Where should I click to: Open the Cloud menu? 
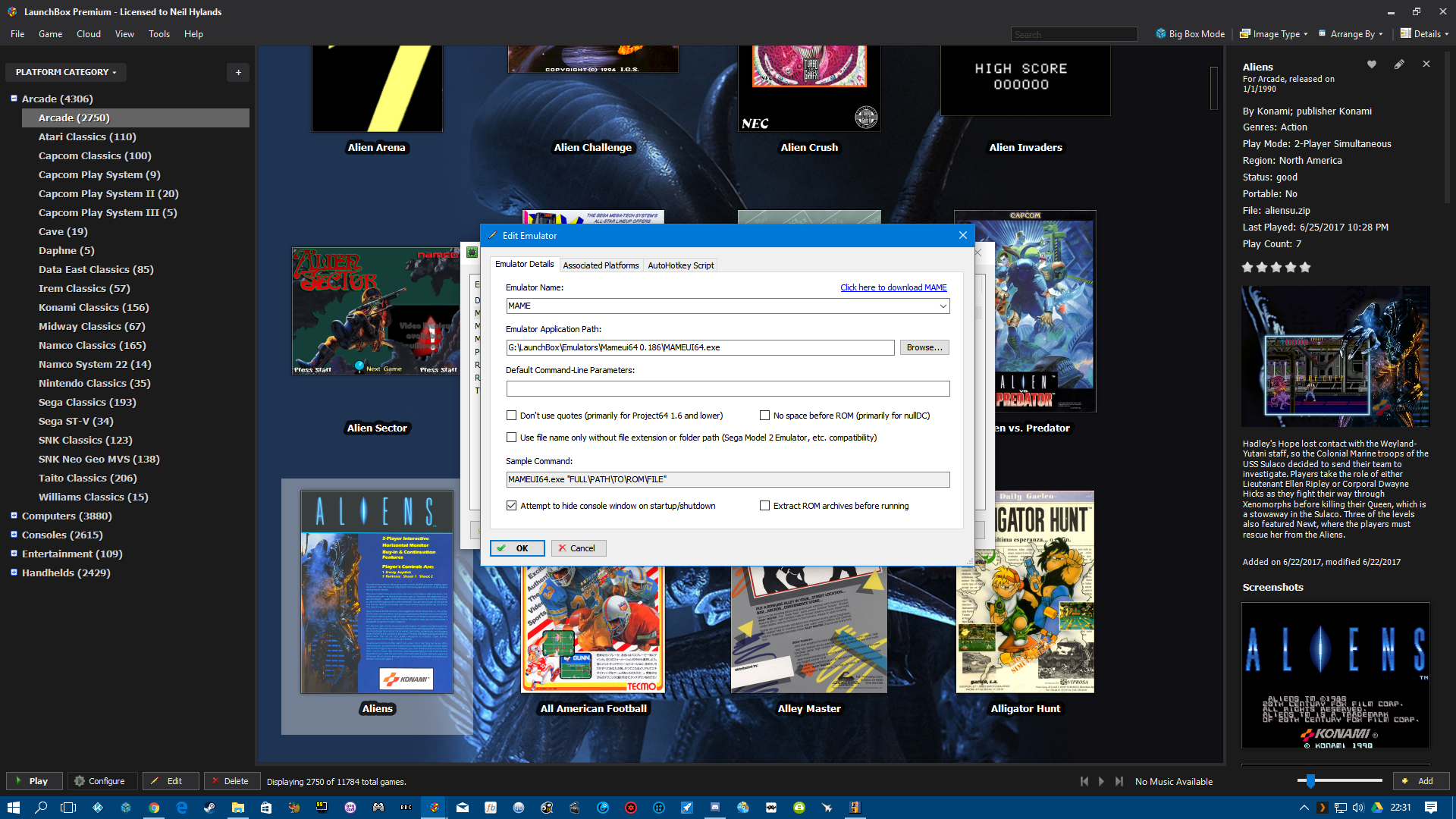tap(89, 33)
